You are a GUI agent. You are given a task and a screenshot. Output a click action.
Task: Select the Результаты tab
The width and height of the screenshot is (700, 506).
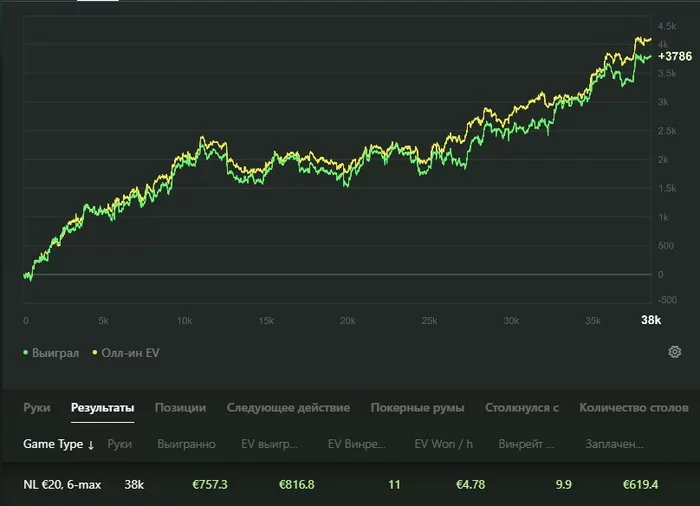pyautogui.click(x=102, y=408)
